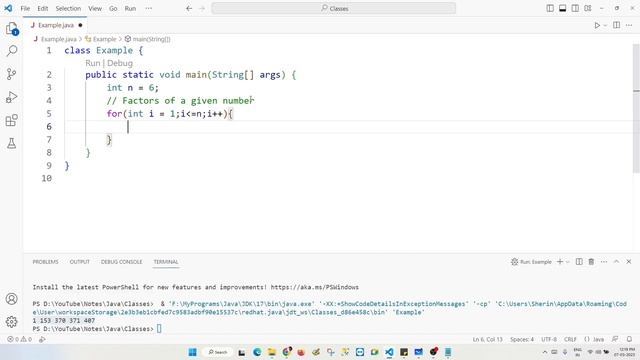Maximize the panel with the up chevron
640x360 pixels.
tap(616, 262)
